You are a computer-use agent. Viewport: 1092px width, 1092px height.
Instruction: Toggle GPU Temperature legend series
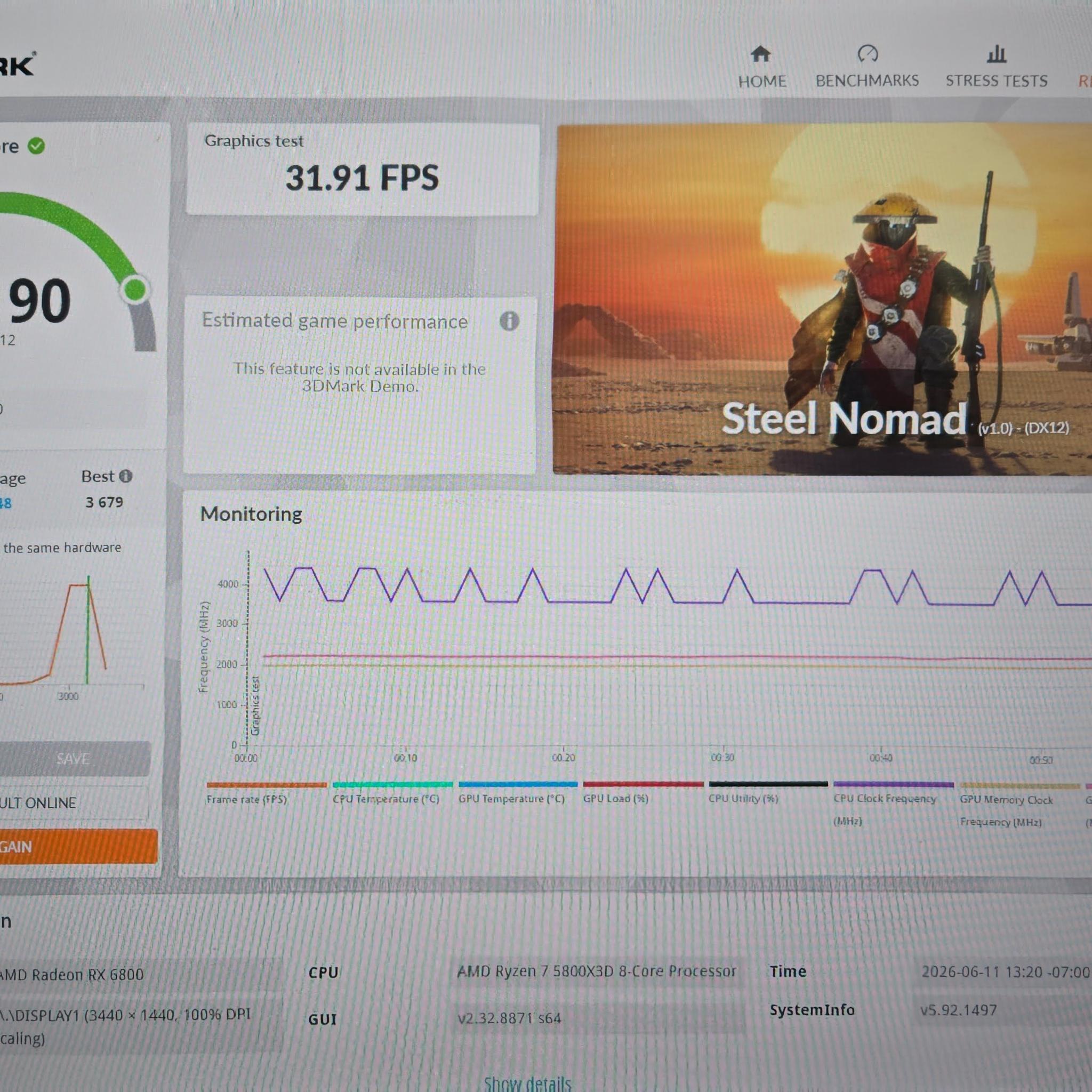tap(517, 792)
